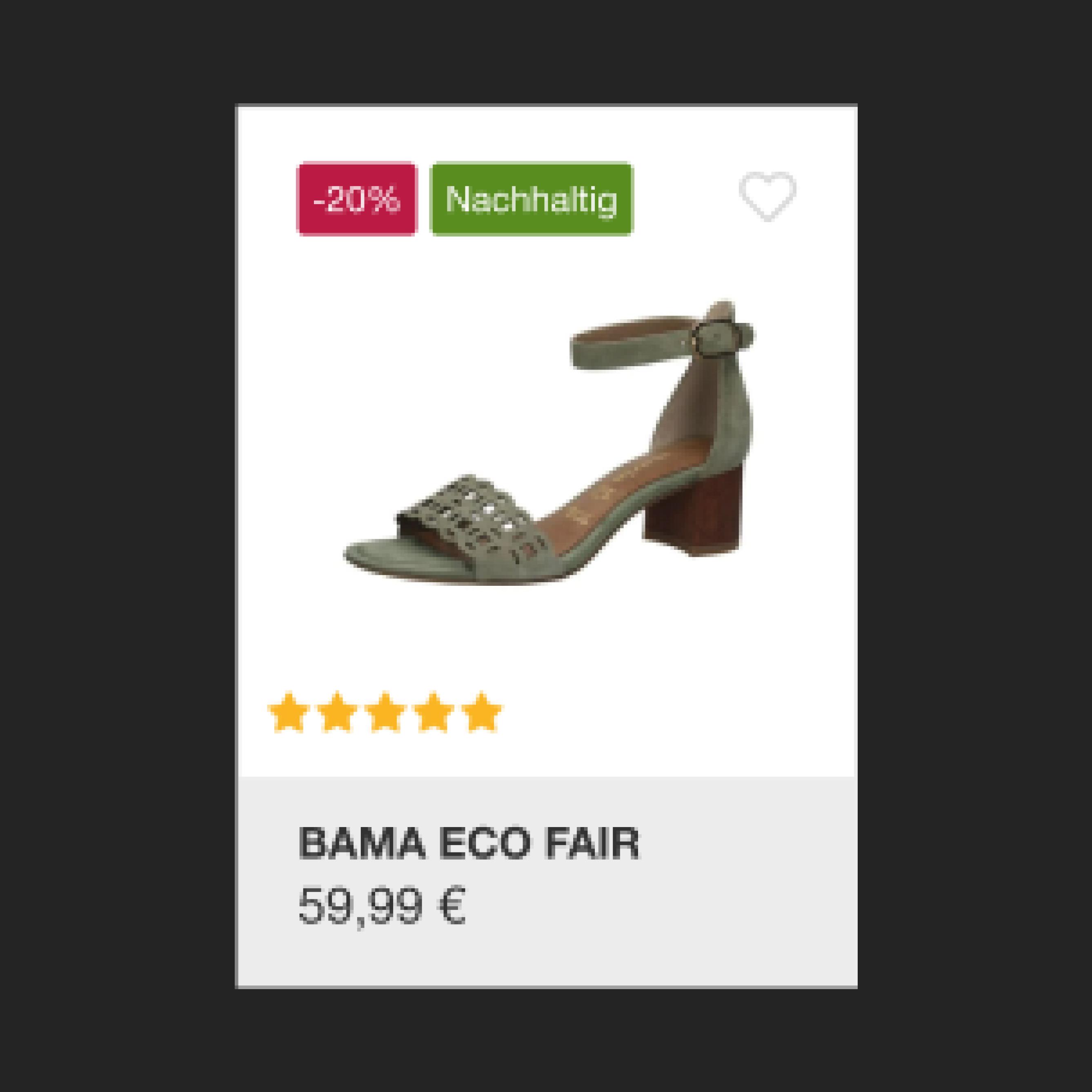Click the first rating star
The height and width of the screenshot is (1092, 1092).
(x=289, y=712)
